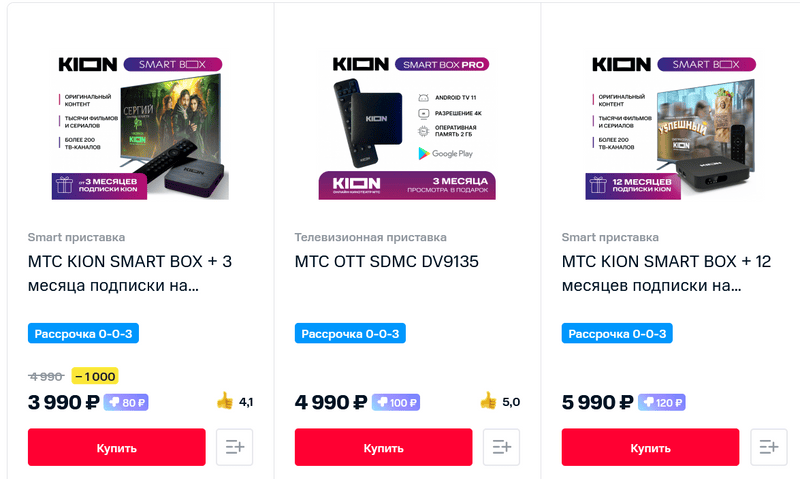Image resolution: width=800 pixels, height=479 pixels.
Task: Open MTC OTT SDMC DV9135 product link
Action: click(387, 262)
